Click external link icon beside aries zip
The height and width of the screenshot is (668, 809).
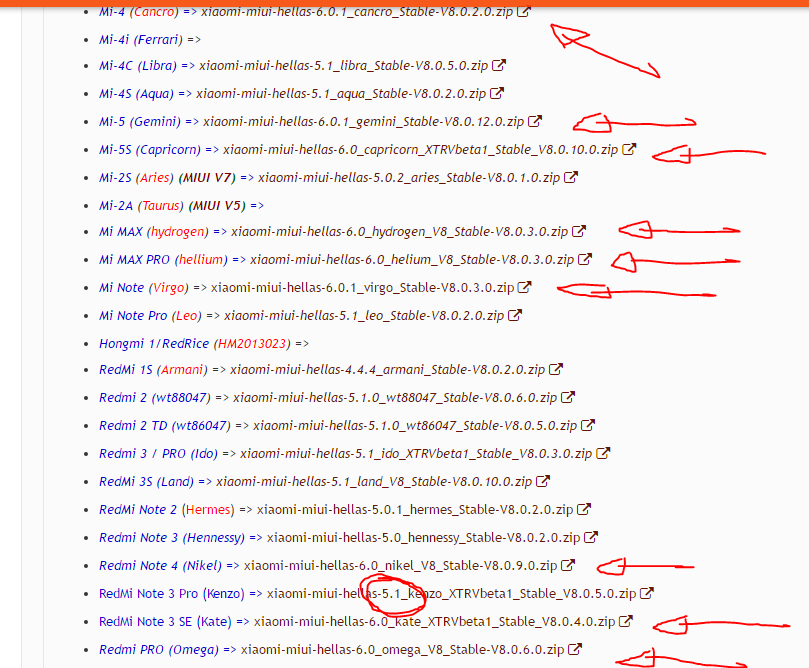pos(571,177)
